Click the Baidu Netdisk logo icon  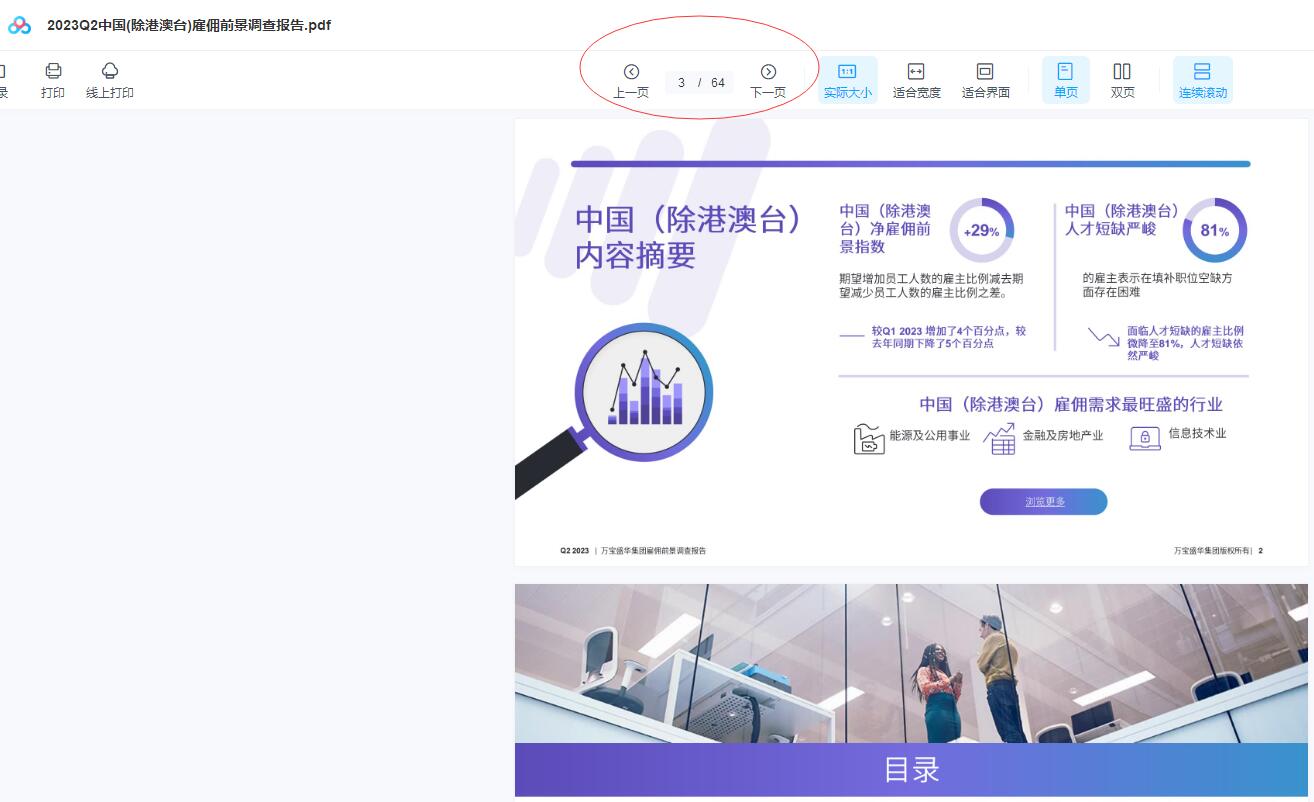pos(19,25)
